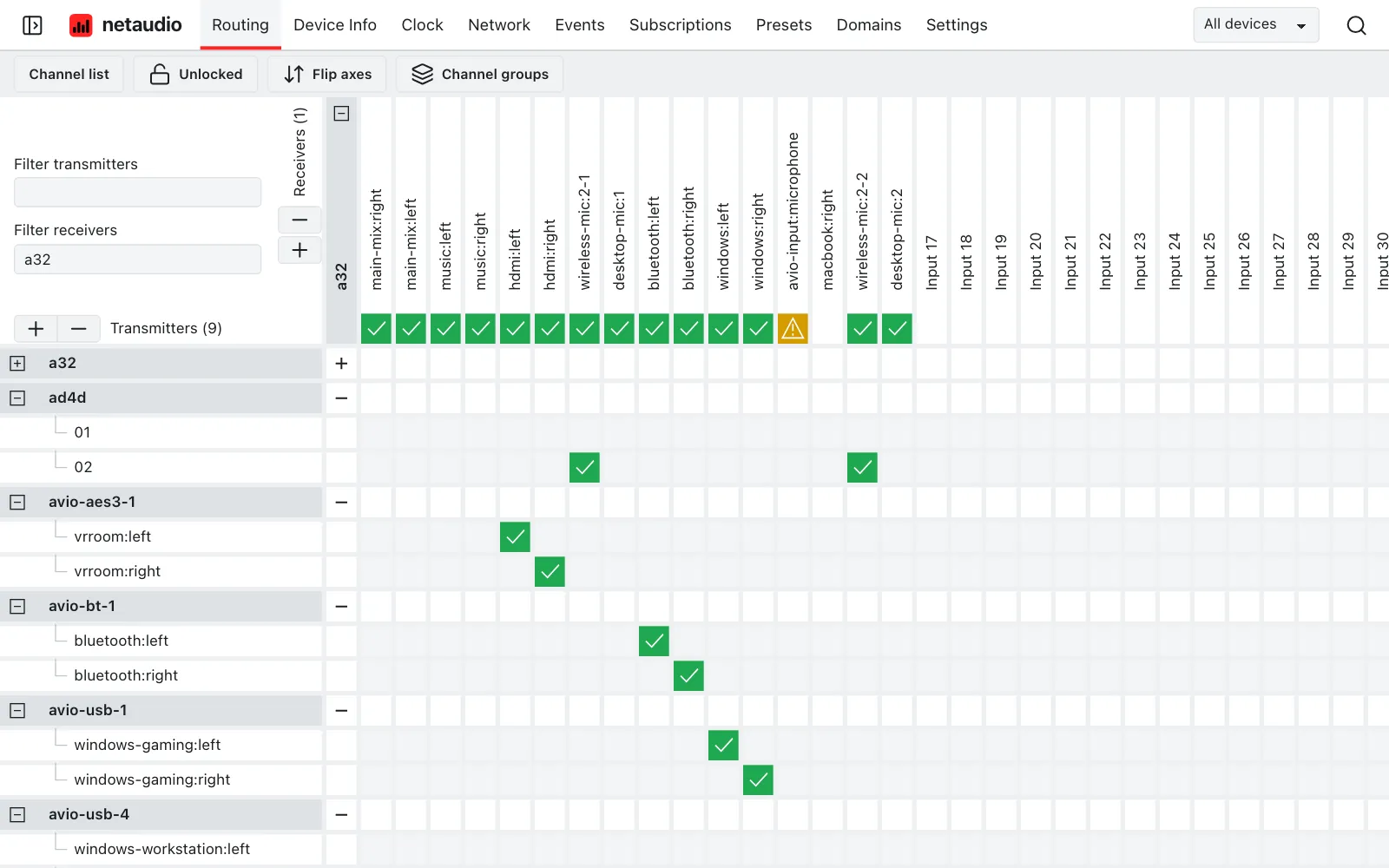
Task: Click the Filter transmitters input field
Action: point(137,193)
